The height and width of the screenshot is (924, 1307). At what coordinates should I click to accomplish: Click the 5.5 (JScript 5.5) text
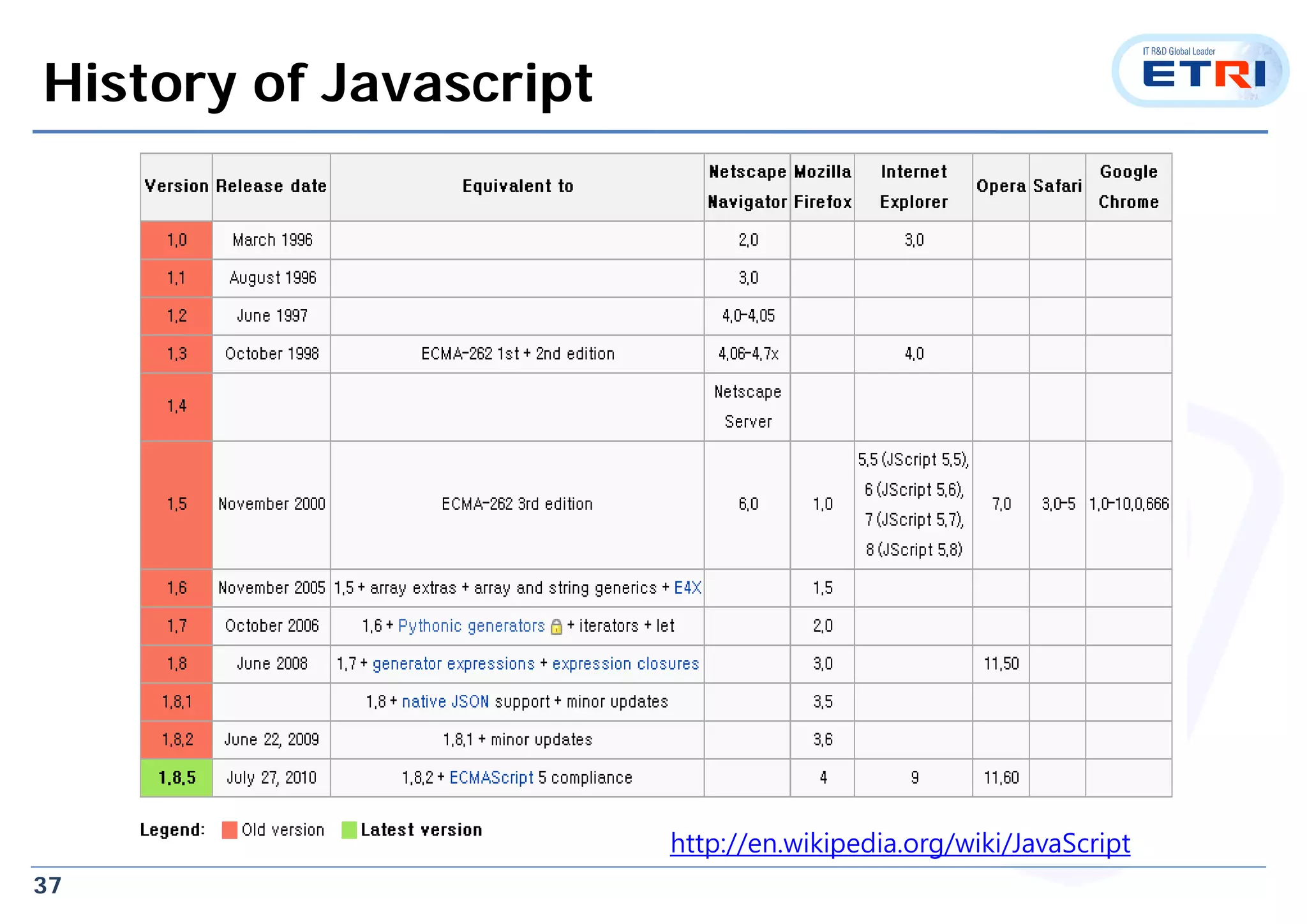click(x=913, y=460)
